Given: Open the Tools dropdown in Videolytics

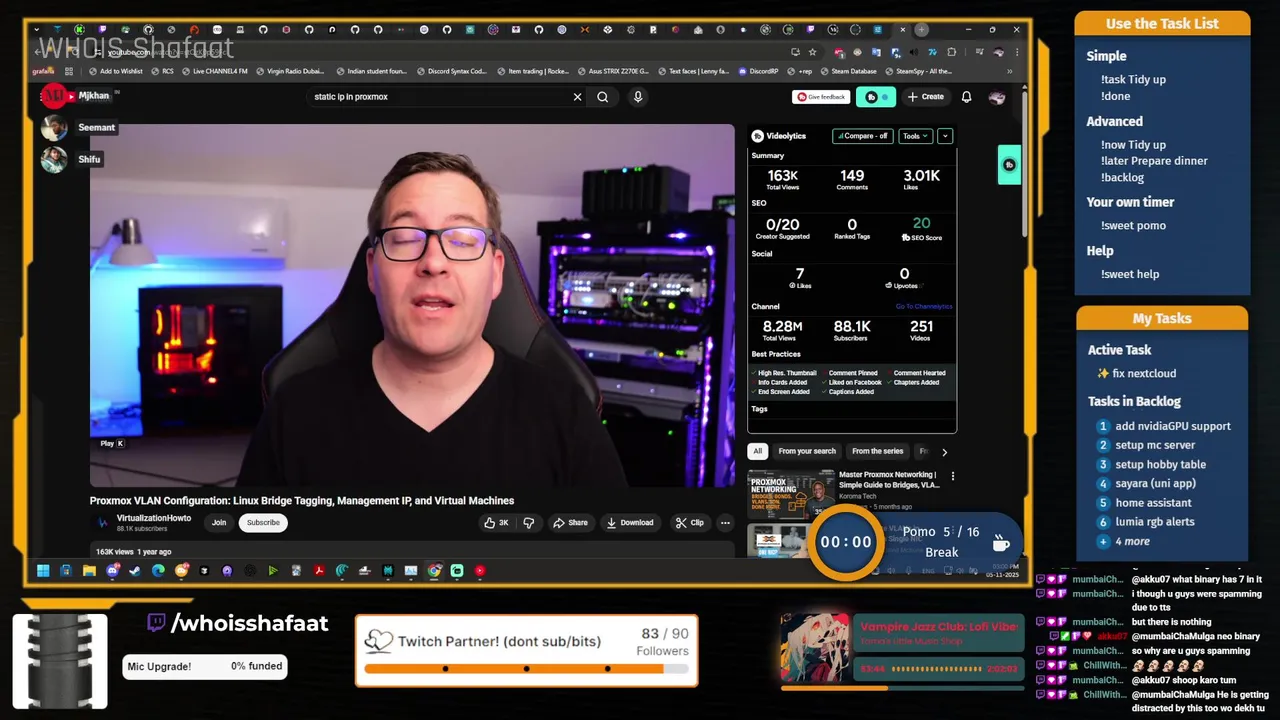Looking at the screenshot, I should pos(915,136).
